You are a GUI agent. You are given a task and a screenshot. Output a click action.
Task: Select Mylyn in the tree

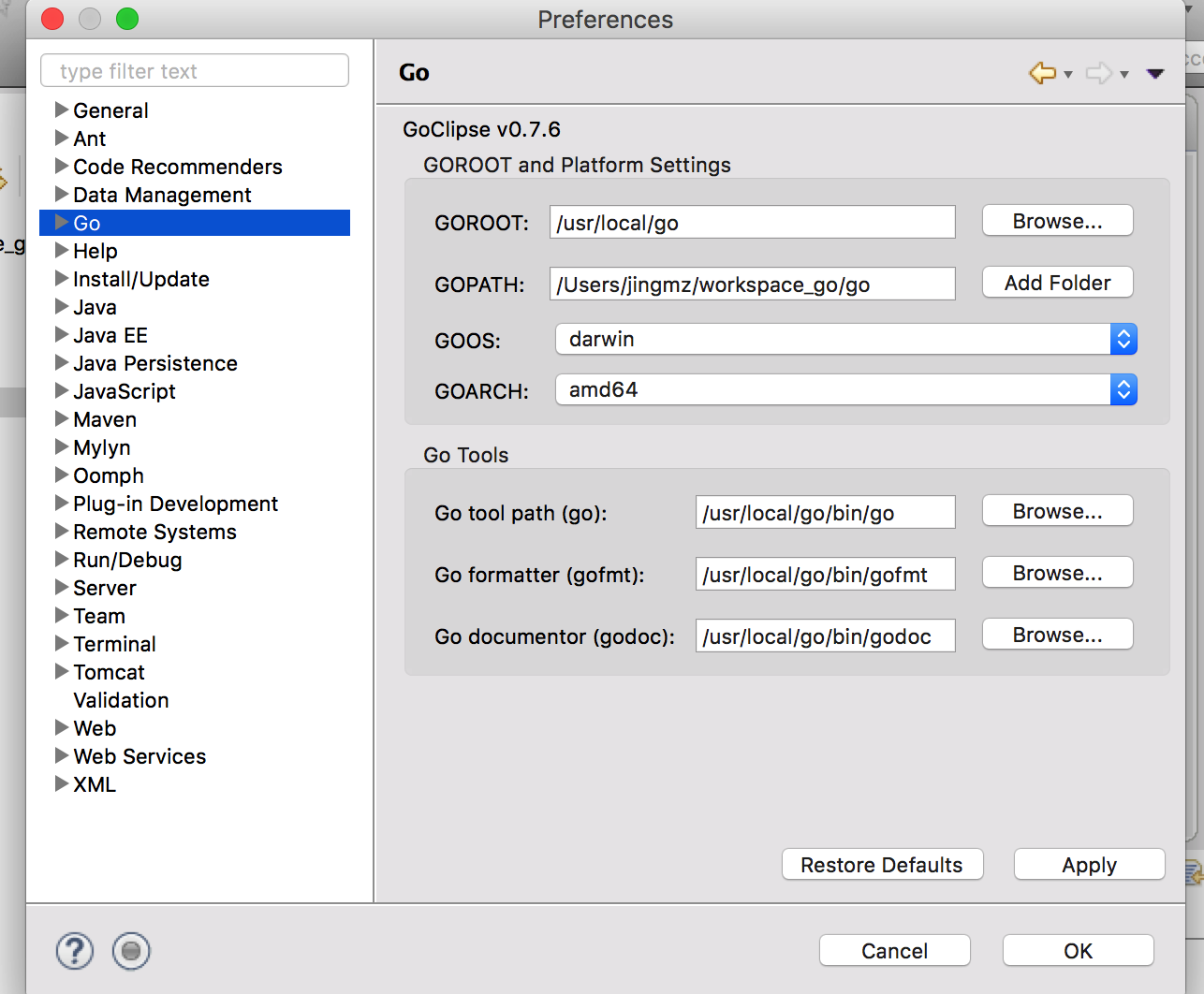[102, 447]
